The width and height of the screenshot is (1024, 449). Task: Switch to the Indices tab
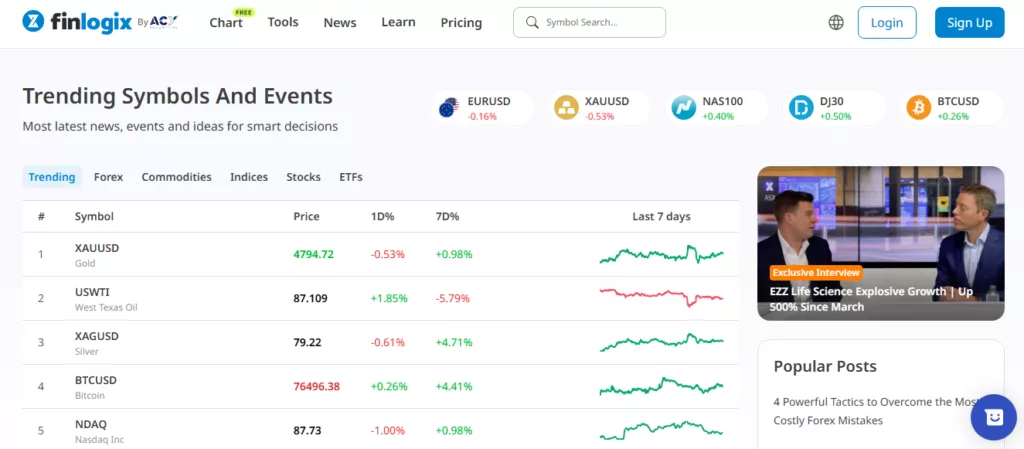249,177
